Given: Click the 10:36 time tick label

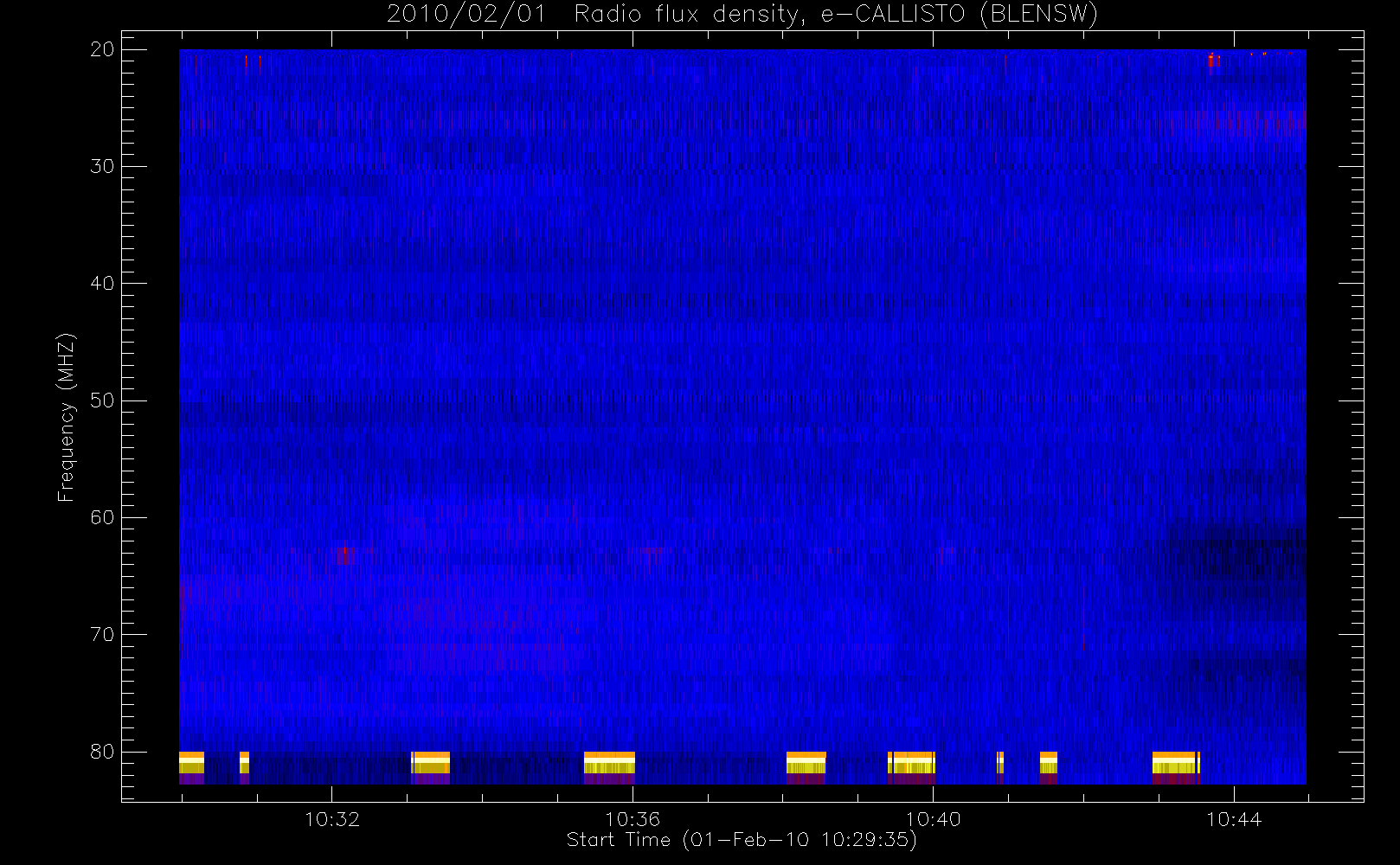Looking at the screenshot, I should coord(633,819).
